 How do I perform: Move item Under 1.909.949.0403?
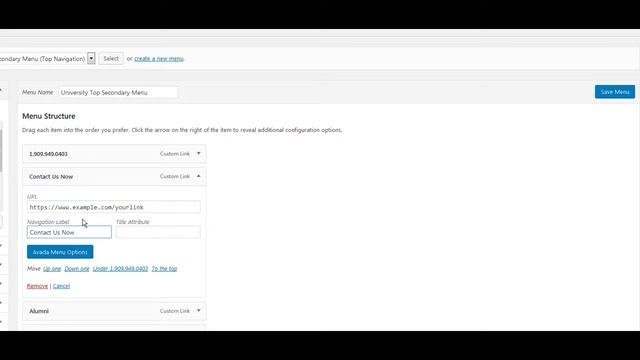pos(120,269)
